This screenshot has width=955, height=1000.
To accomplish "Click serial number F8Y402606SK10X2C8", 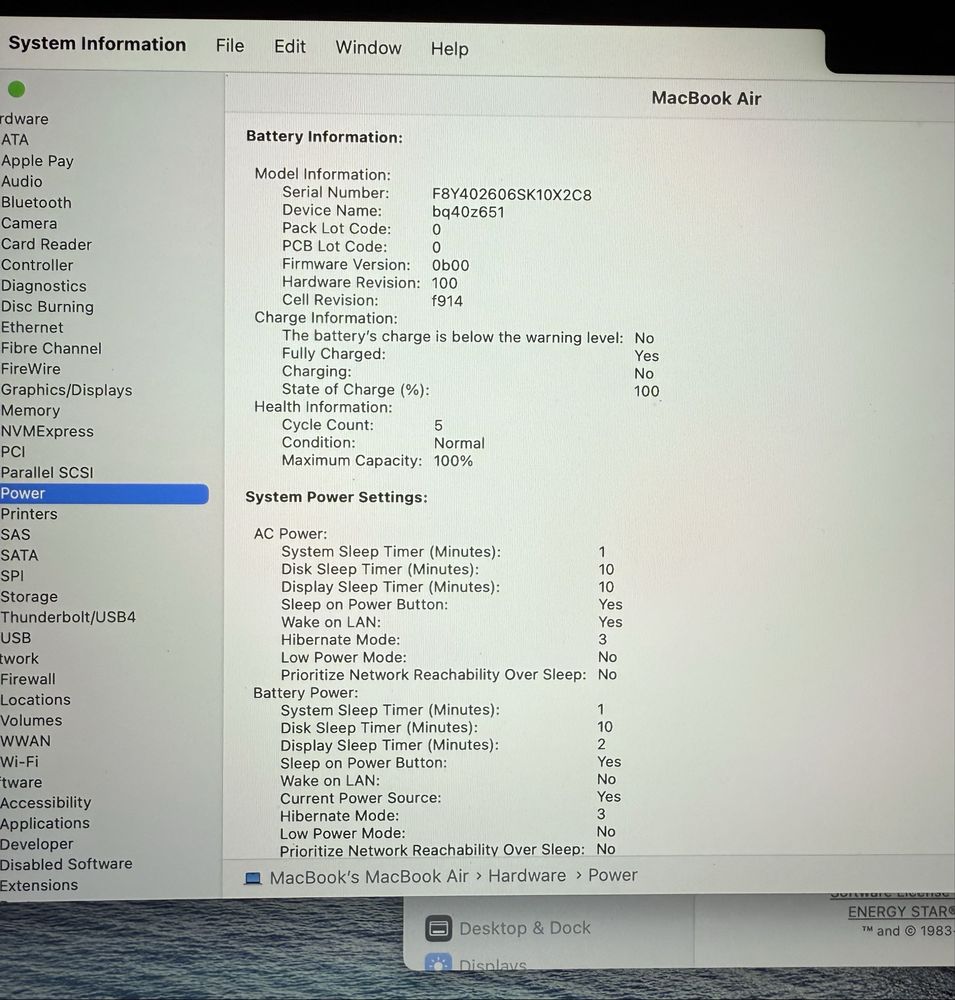I will 512,195.
